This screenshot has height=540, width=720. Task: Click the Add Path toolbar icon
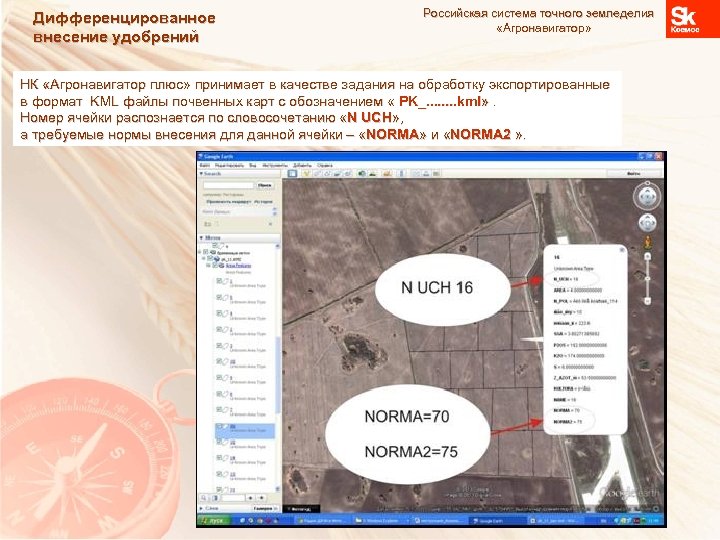327,174
